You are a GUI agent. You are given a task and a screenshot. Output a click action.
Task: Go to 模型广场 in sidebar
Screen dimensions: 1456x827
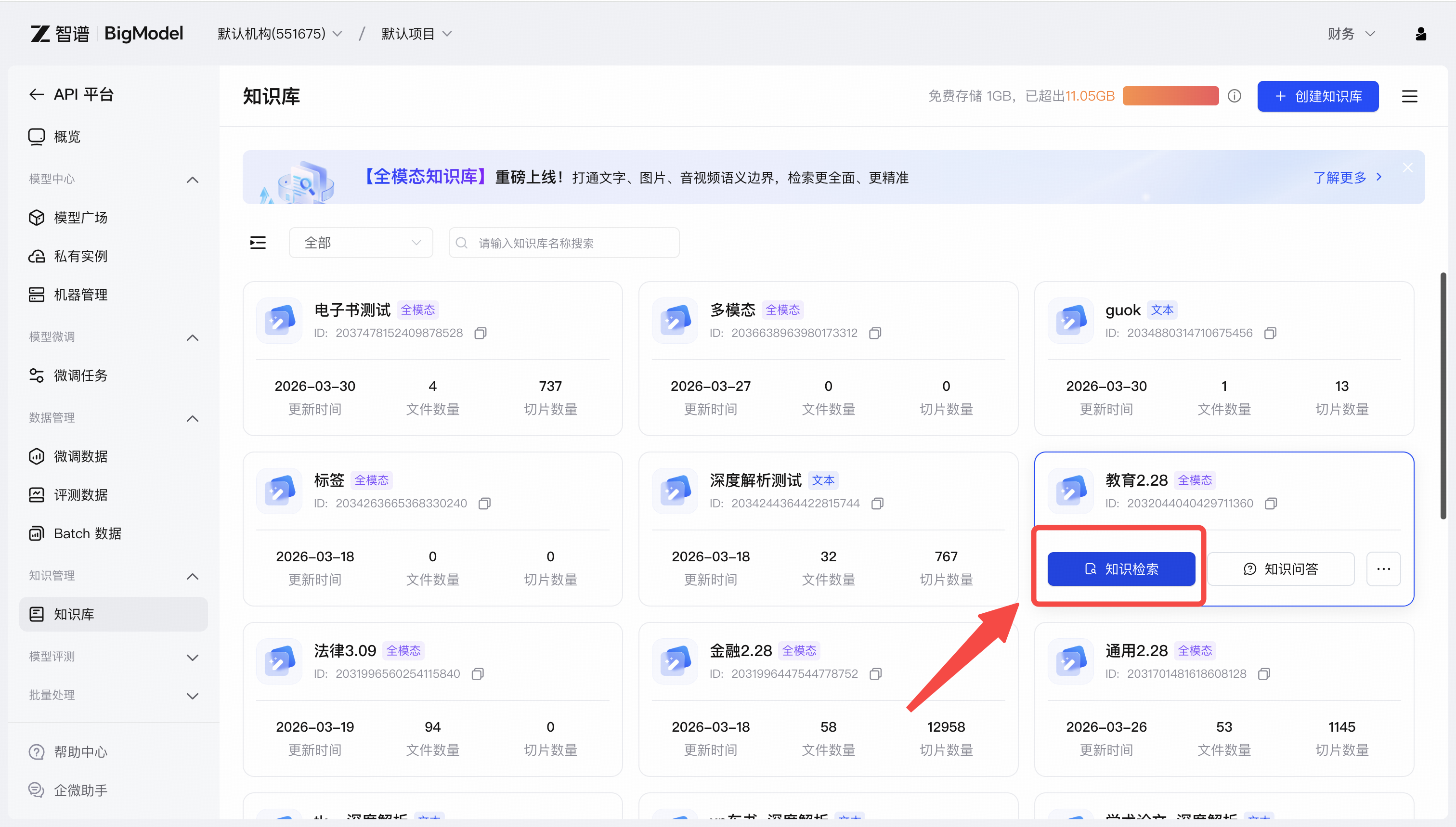pos(80,218)
